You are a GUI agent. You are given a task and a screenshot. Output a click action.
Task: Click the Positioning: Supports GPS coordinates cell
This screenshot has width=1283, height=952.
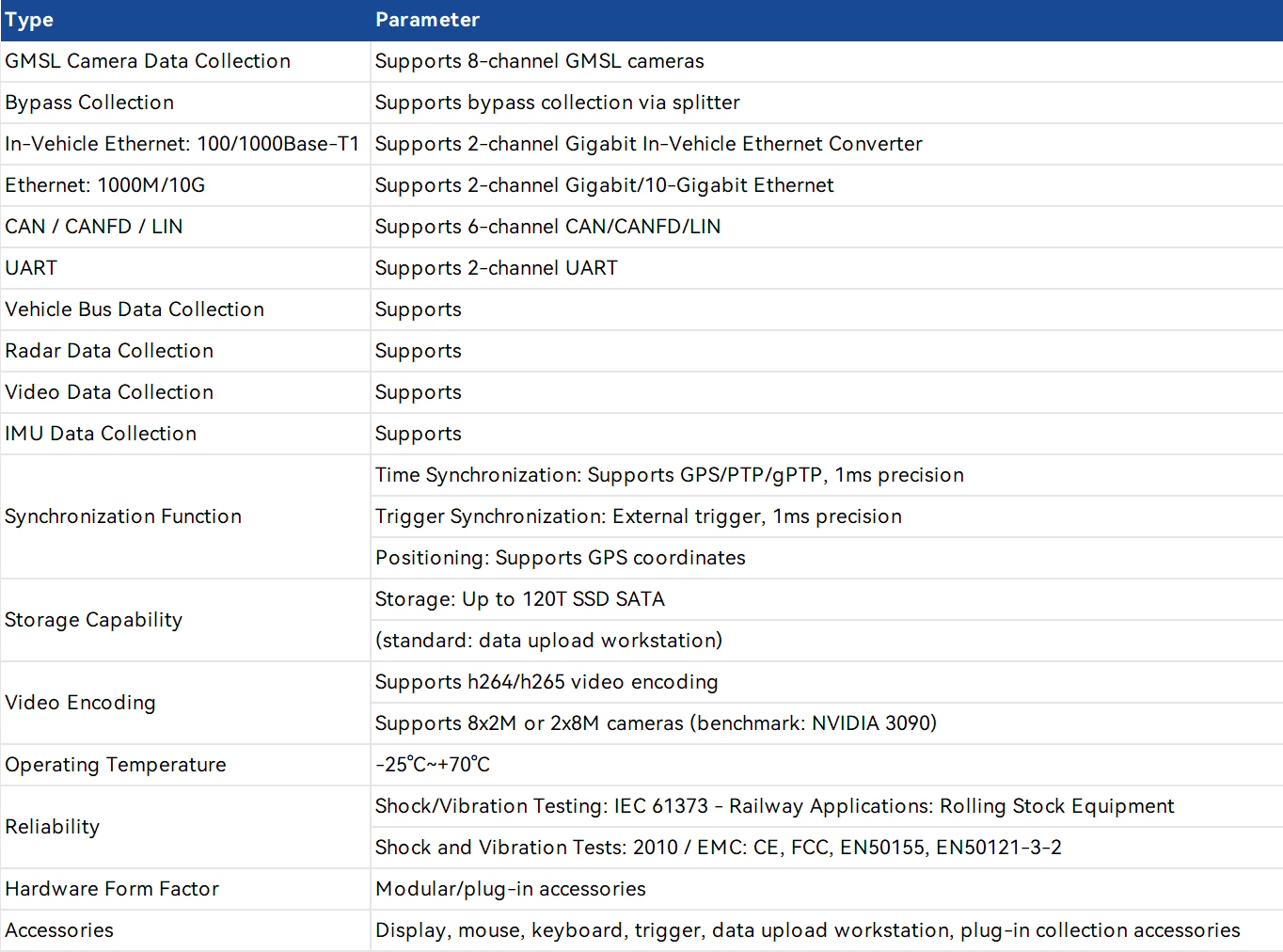(560, 558)
